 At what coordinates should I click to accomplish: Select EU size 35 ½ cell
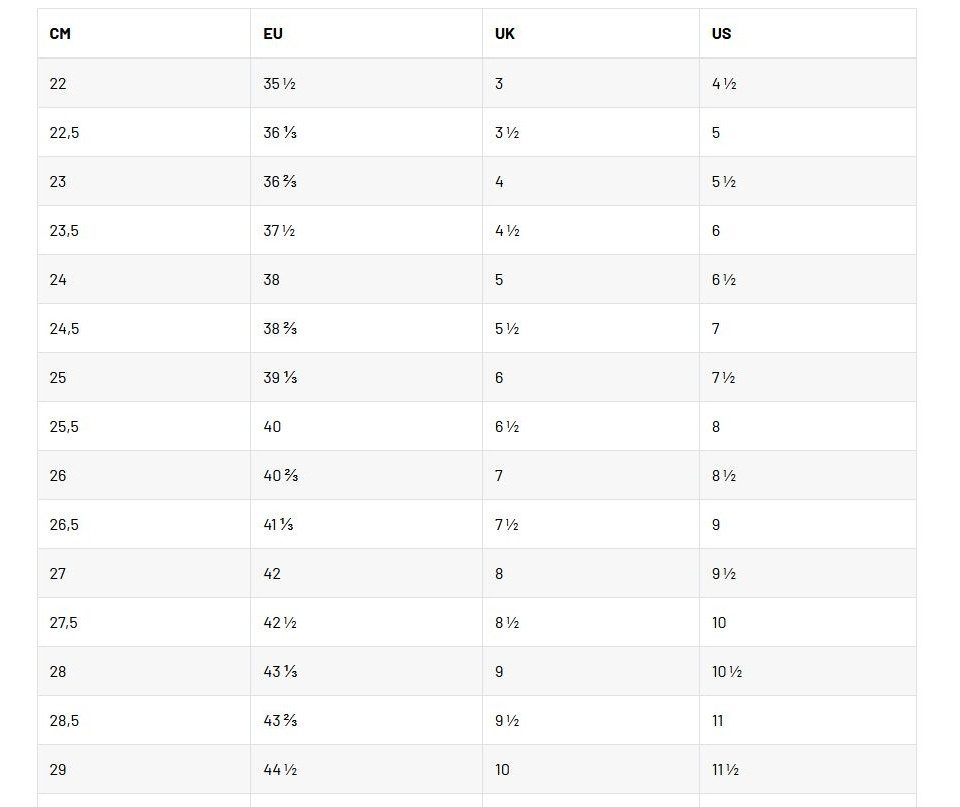coord(279,83)
